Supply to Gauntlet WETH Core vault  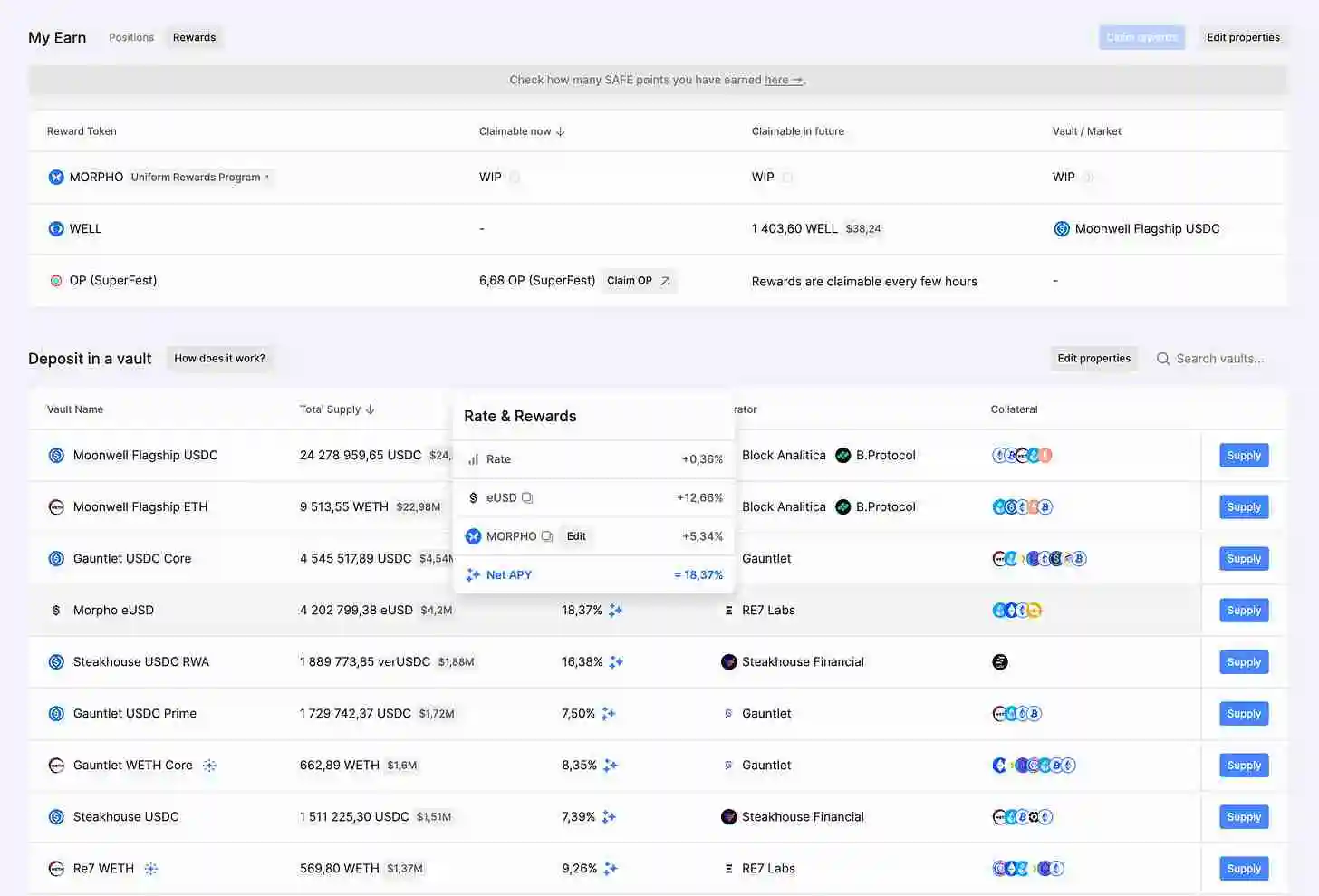(1244, 765)
